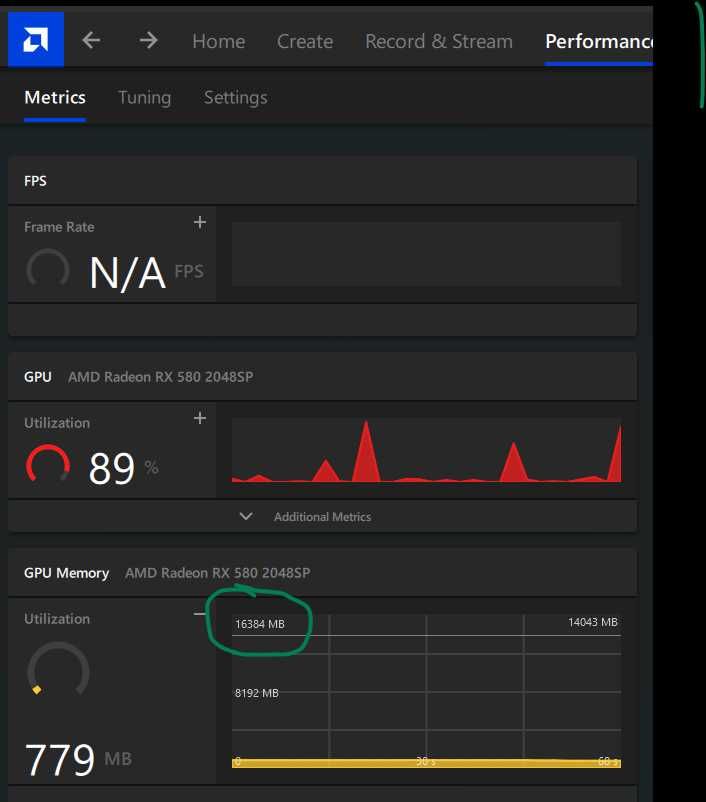This screenshot has width=706, height=802.
Task: Expand GPU Utilization metric with plus icon
Action: coord(200,418)
